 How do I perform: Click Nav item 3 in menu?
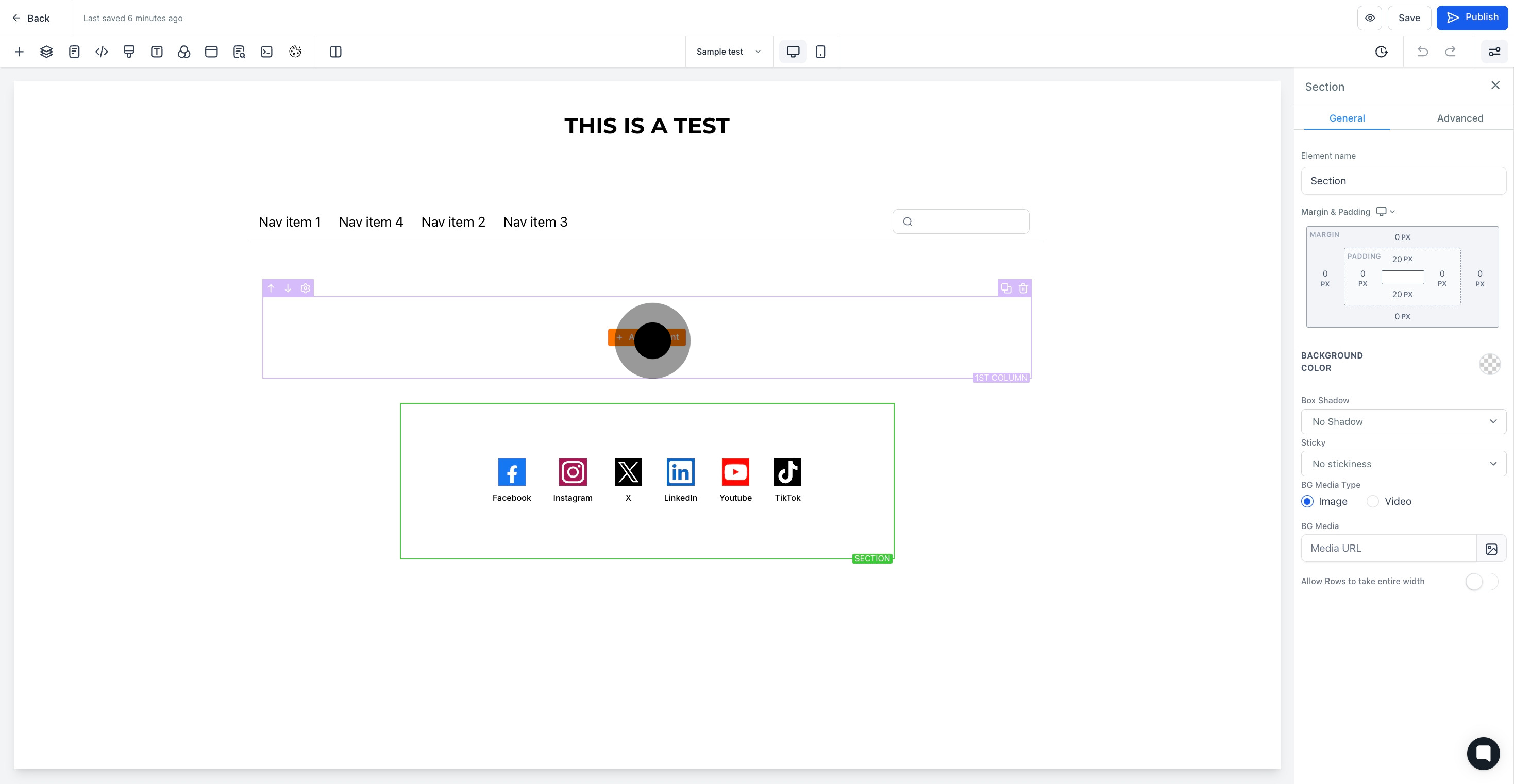pyautogui.click(x=535, y=222)
